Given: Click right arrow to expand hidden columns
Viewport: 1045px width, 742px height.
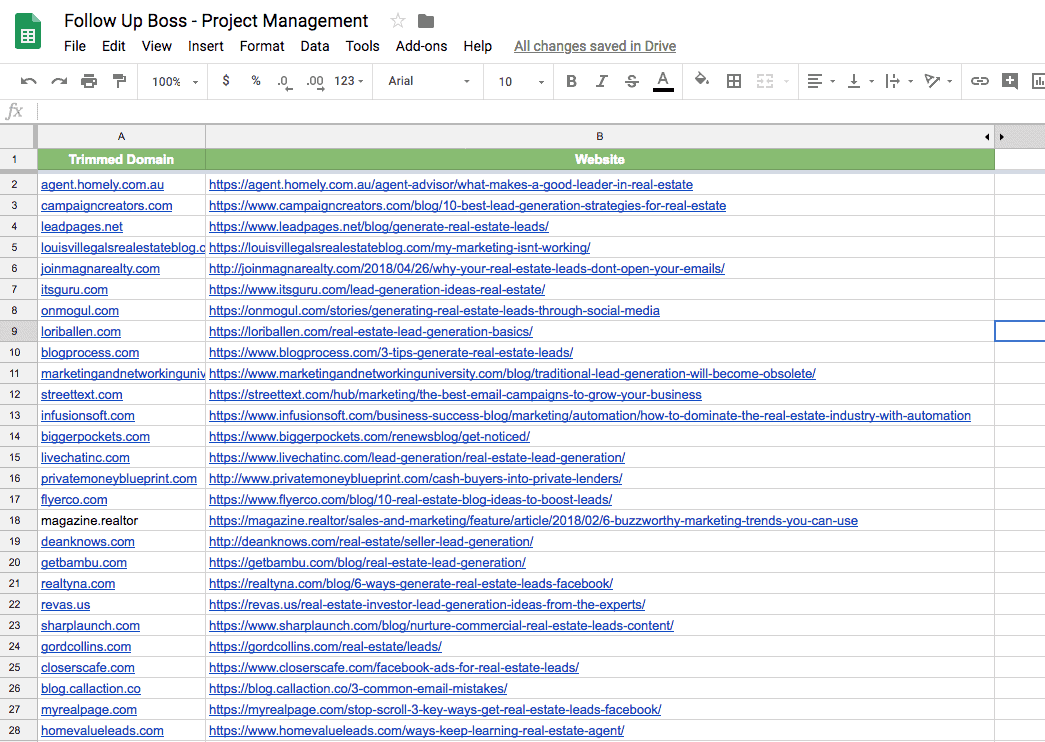Looking at the screenshot, I should pyautogui.click(x=1002, y=137).
